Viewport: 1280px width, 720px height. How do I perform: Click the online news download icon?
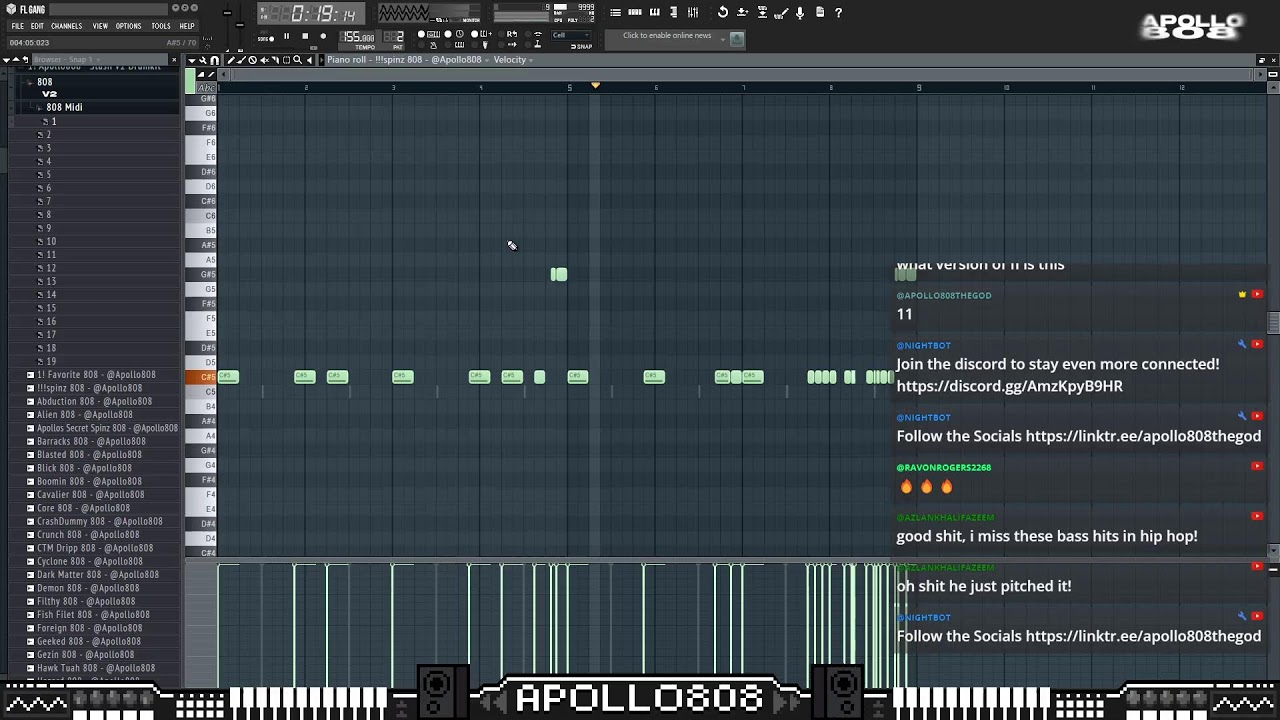[737, 39]
